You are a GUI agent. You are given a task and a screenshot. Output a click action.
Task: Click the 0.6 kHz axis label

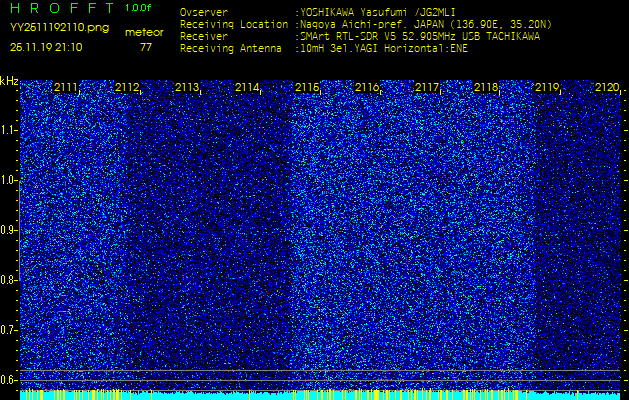click(8, 380)
